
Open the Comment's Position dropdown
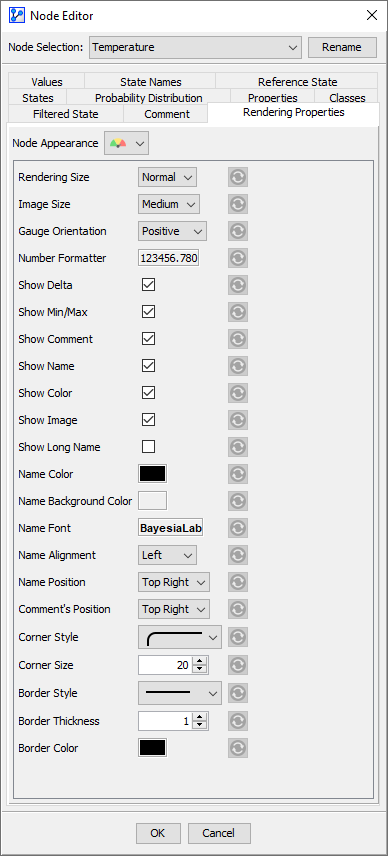(x=174, y=609)
